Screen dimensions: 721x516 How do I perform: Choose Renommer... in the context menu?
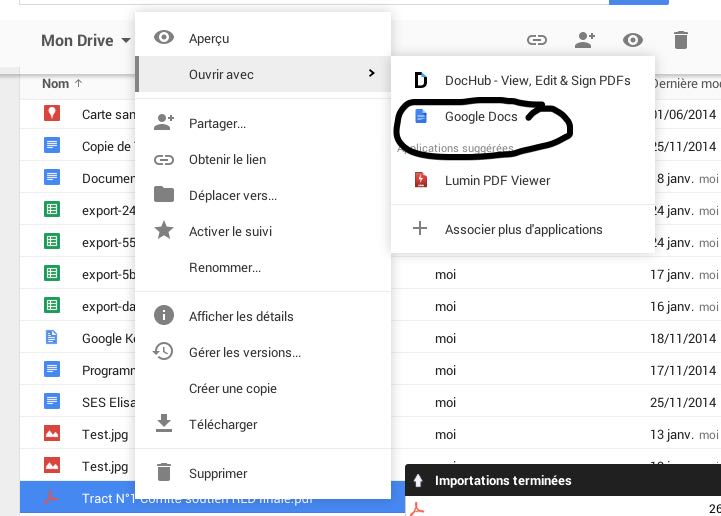point(263,267)
